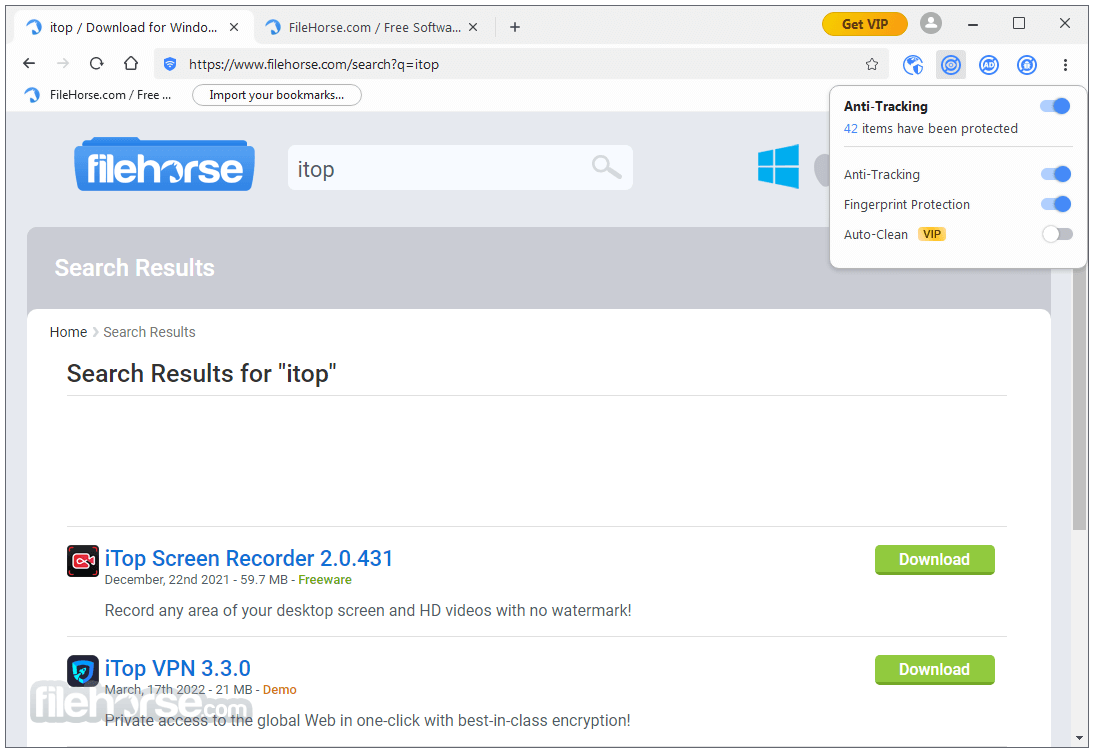
Task: Click the VIP badge beside Auto-Clean
Action: click(931, 234)
